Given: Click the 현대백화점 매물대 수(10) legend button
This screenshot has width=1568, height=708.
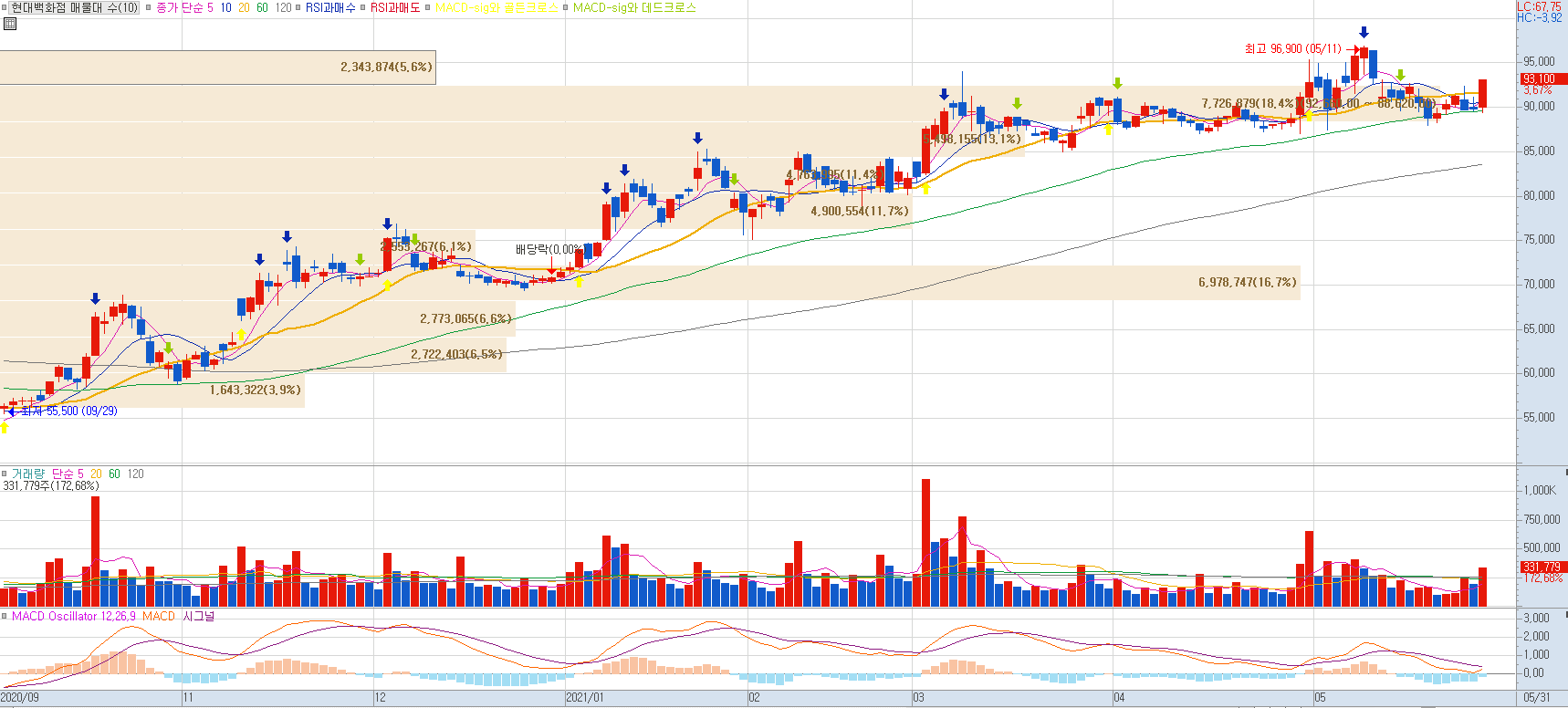Looking at the screenshot, I should 75,7.
